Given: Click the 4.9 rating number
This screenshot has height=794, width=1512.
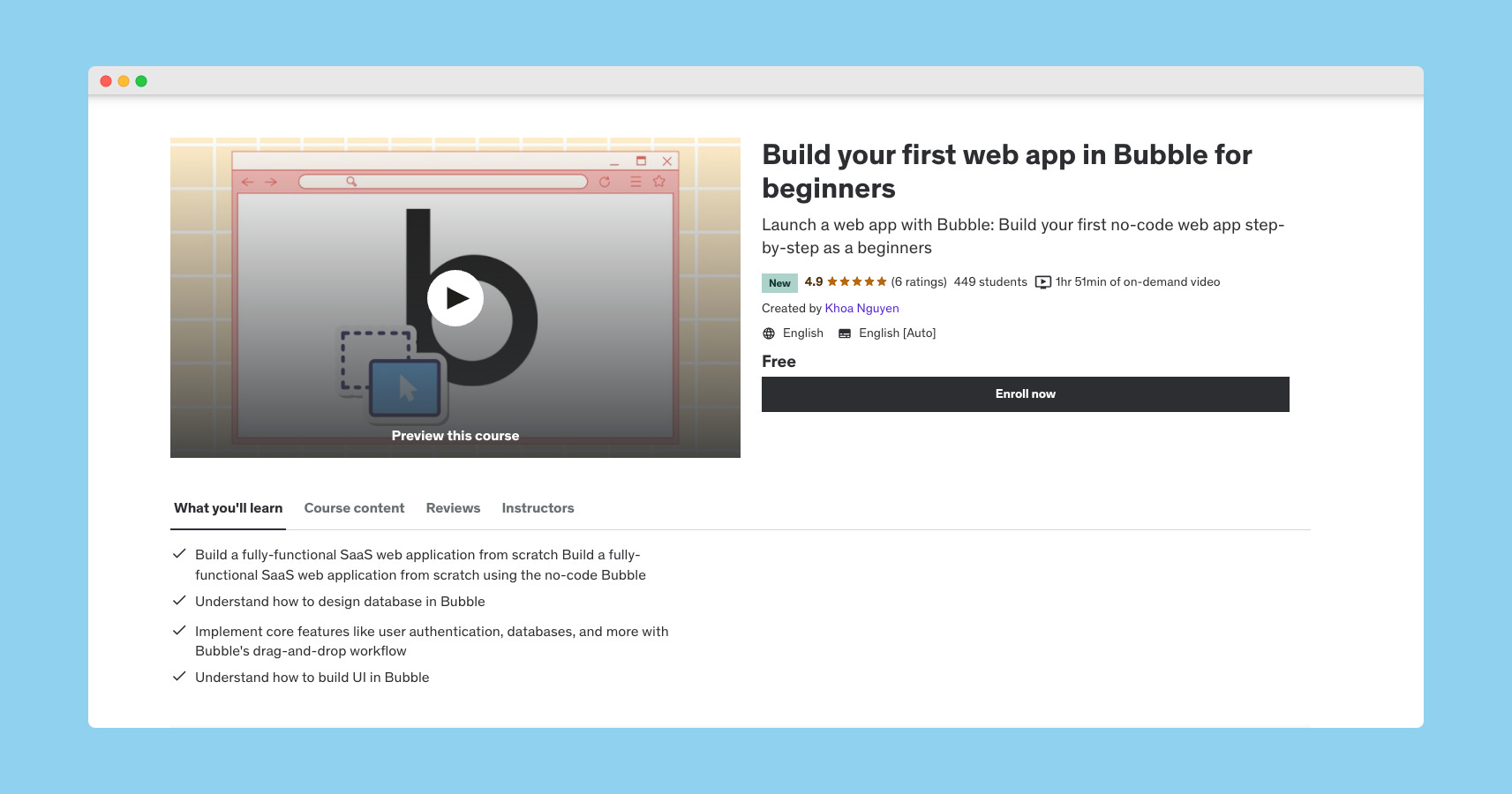Looking at the screenshot, I should coord(814,281).
